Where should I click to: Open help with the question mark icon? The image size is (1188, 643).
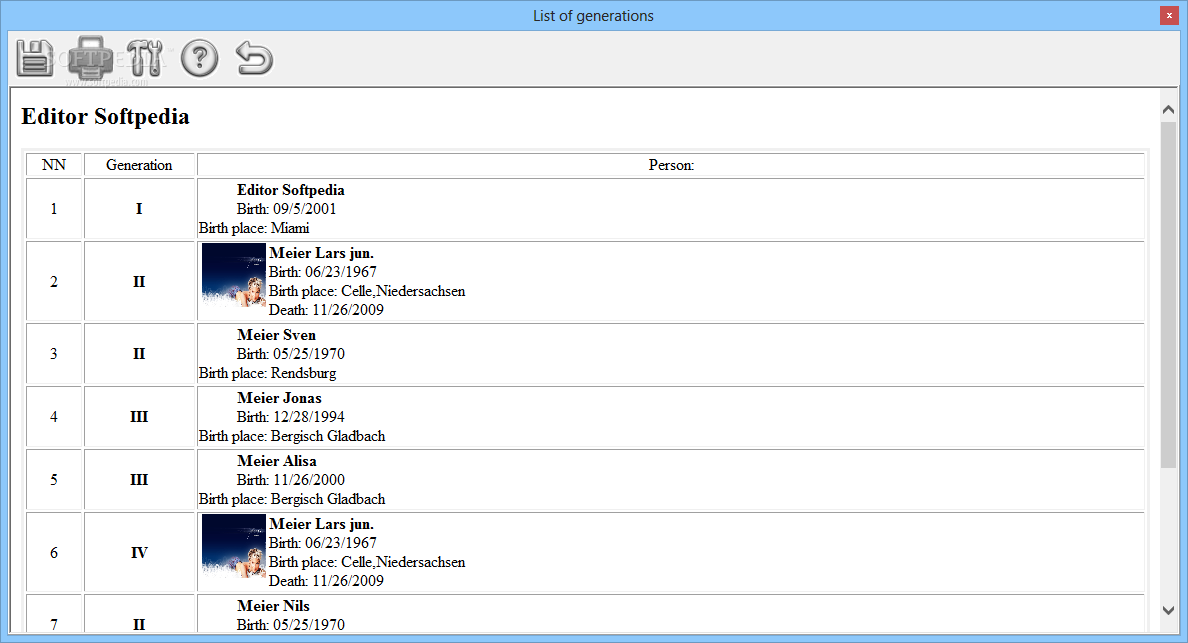pyautogui.click(x=199, y=58)
